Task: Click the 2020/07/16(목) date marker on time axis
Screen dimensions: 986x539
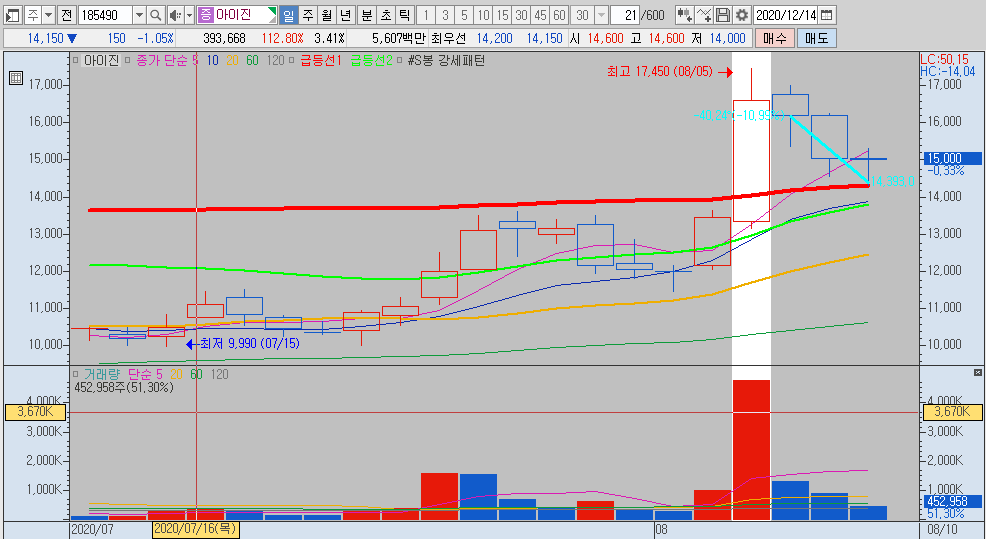Action: pos(196,529)
